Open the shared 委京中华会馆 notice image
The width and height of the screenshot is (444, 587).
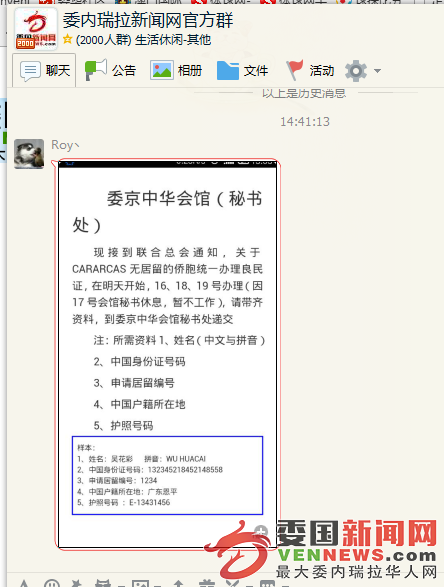point(167,354)
